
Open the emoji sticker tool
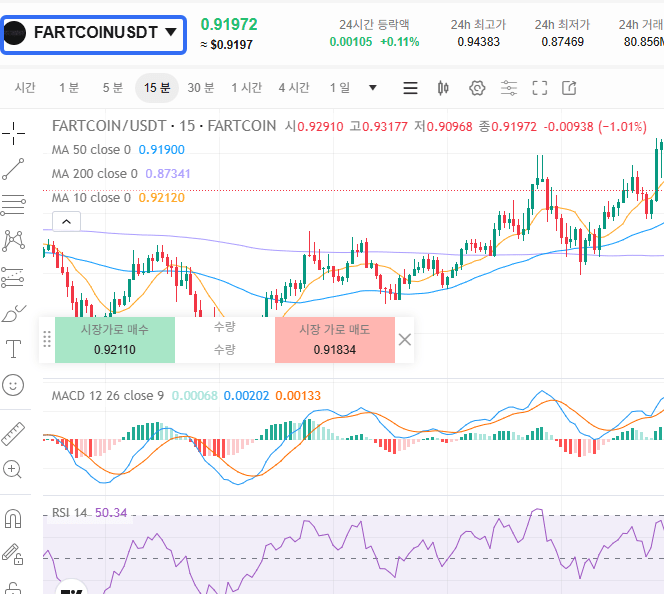[14, 384]
